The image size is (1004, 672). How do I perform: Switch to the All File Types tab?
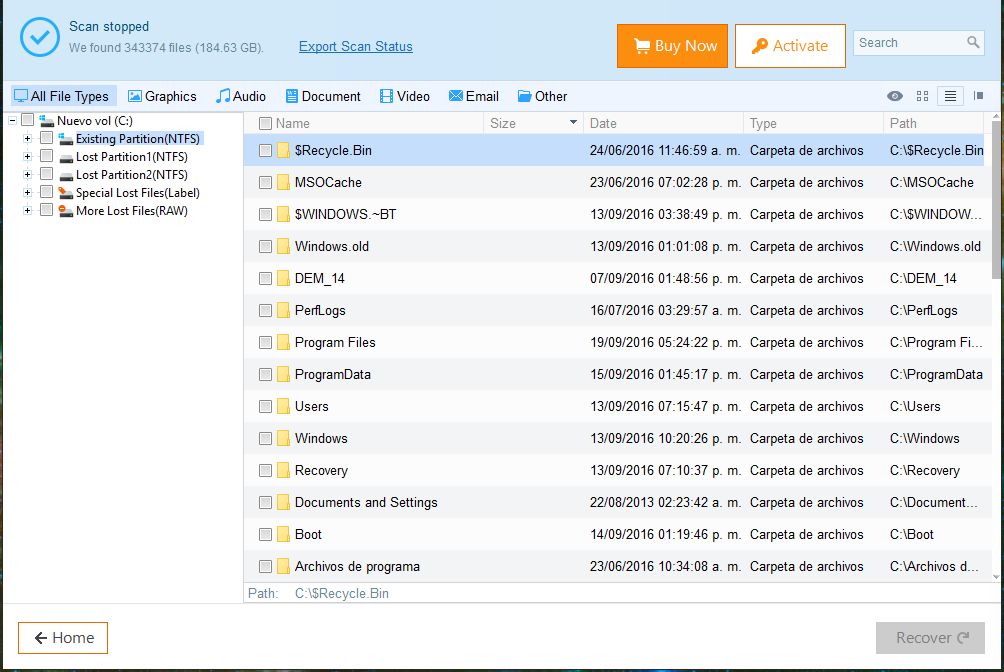click(x=63, y=96)
